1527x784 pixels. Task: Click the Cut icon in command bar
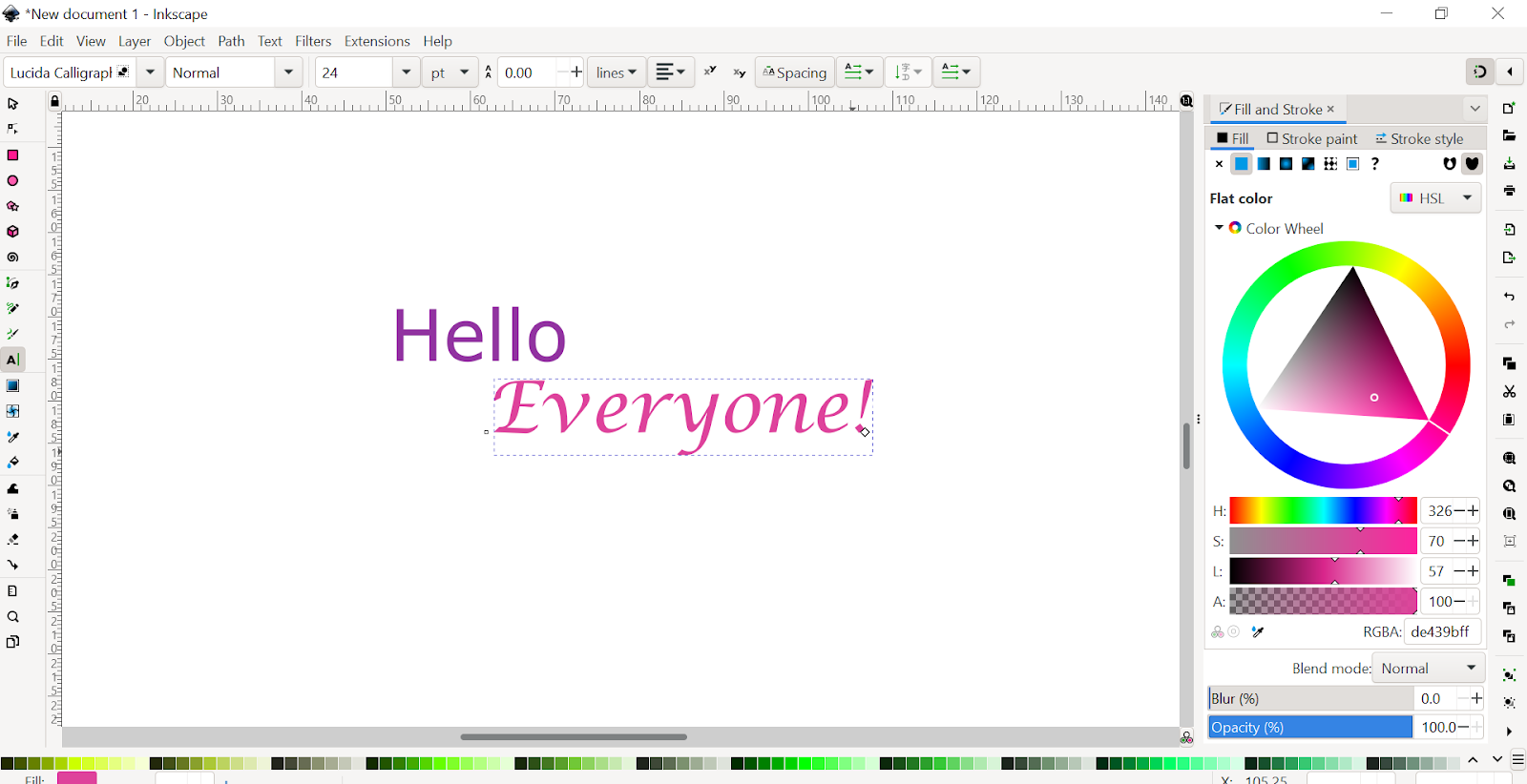point(1509,392)
